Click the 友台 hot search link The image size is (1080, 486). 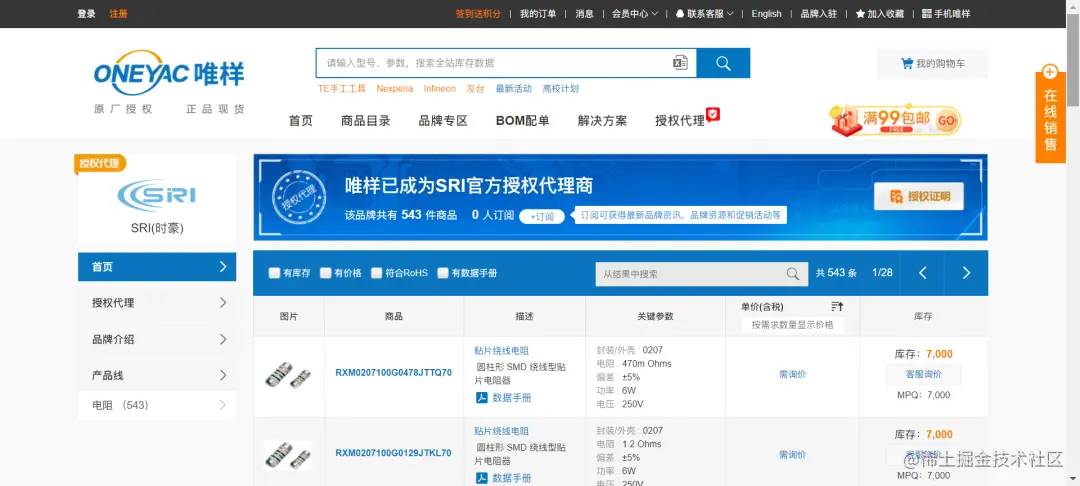tap(475, 88)
